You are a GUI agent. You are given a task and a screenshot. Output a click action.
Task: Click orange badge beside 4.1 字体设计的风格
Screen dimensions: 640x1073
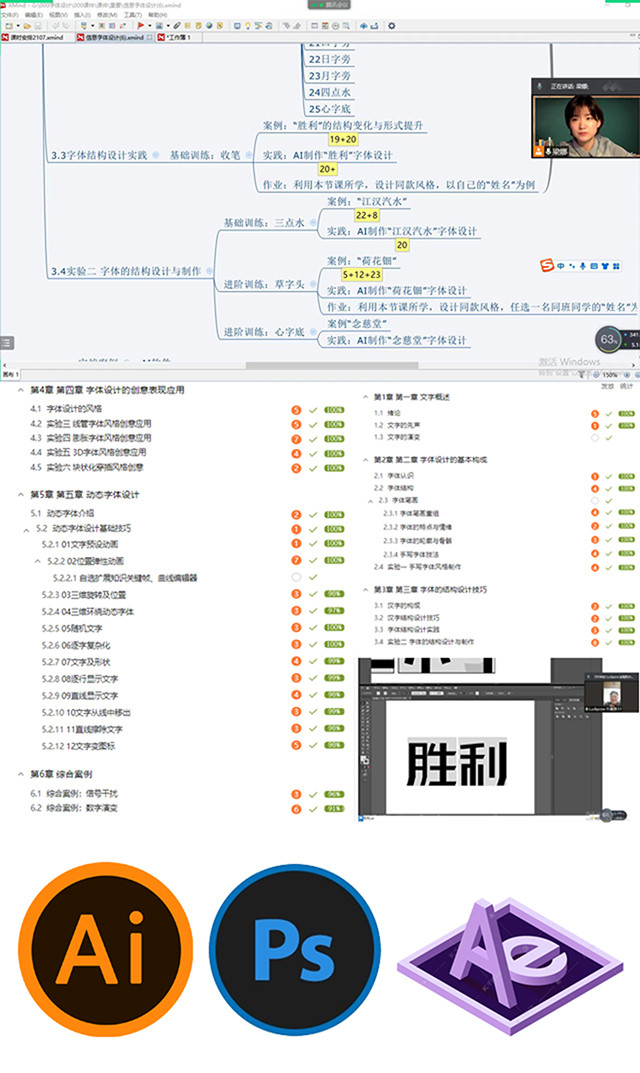click(x=296, y=410)
